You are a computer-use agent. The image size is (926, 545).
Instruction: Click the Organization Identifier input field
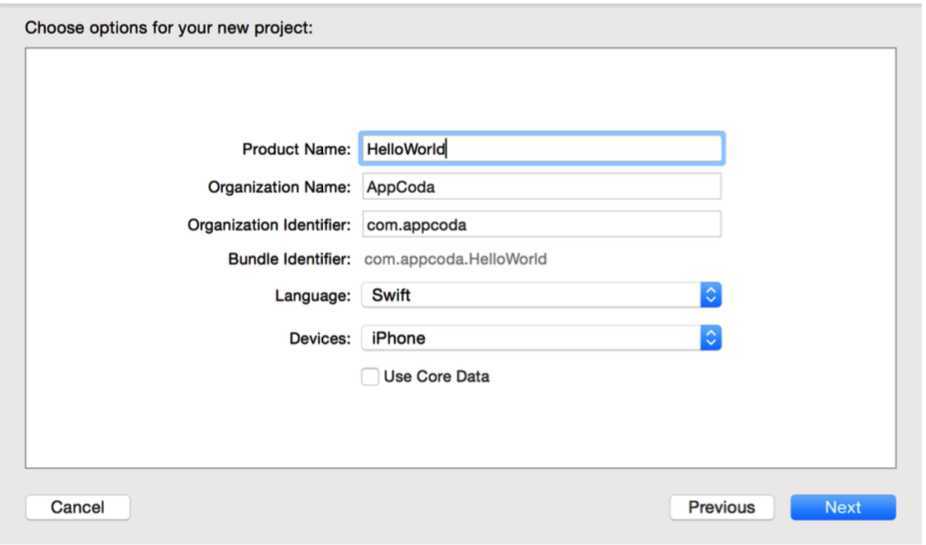[x=541, y=224]
